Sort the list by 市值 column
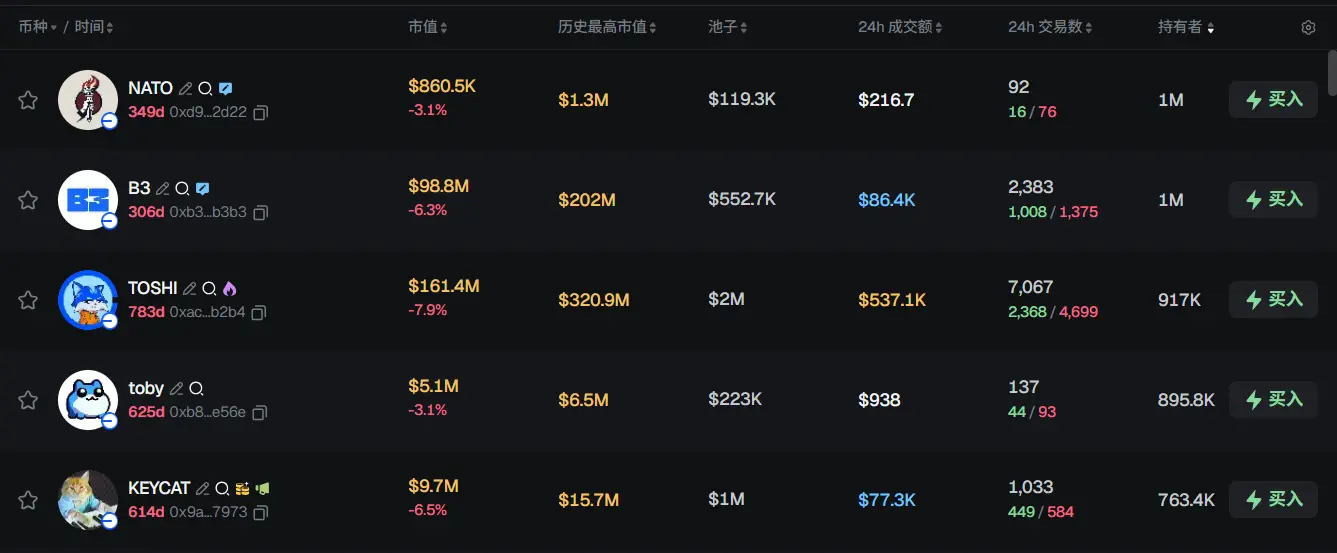The width and height of the screenshot is (1337, 553). point(428,27)
